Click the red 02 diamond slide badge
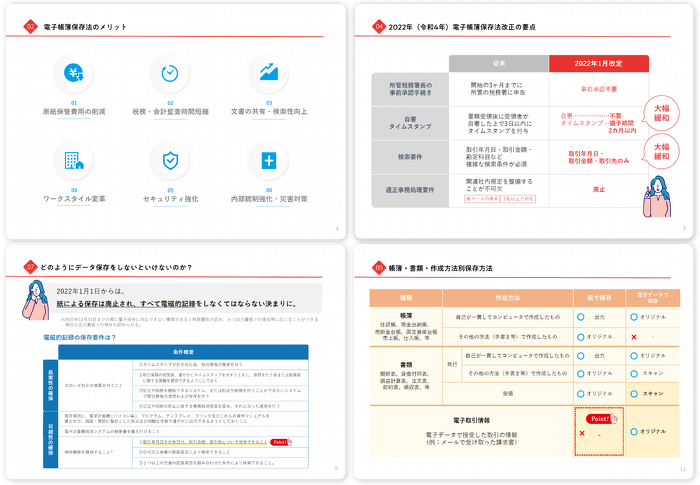The image size is (700, 485). coord(30,26)
